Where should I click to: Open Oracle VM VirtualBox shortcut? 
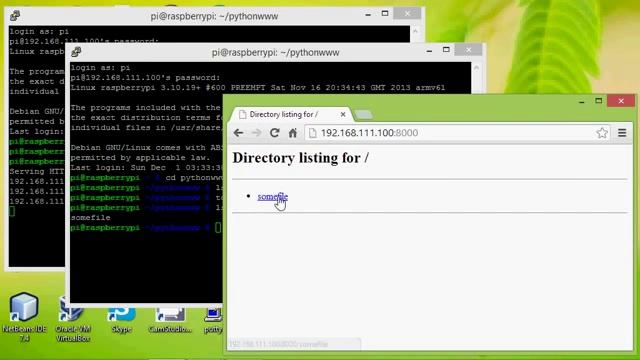tap(73, 318)
